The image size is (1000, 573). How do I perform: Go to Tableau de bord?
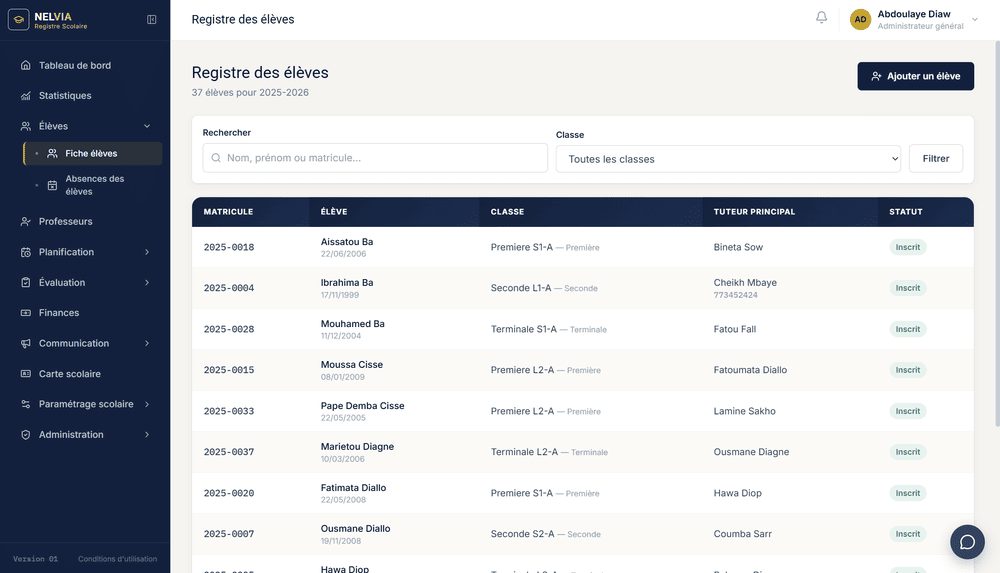point(75,65)
